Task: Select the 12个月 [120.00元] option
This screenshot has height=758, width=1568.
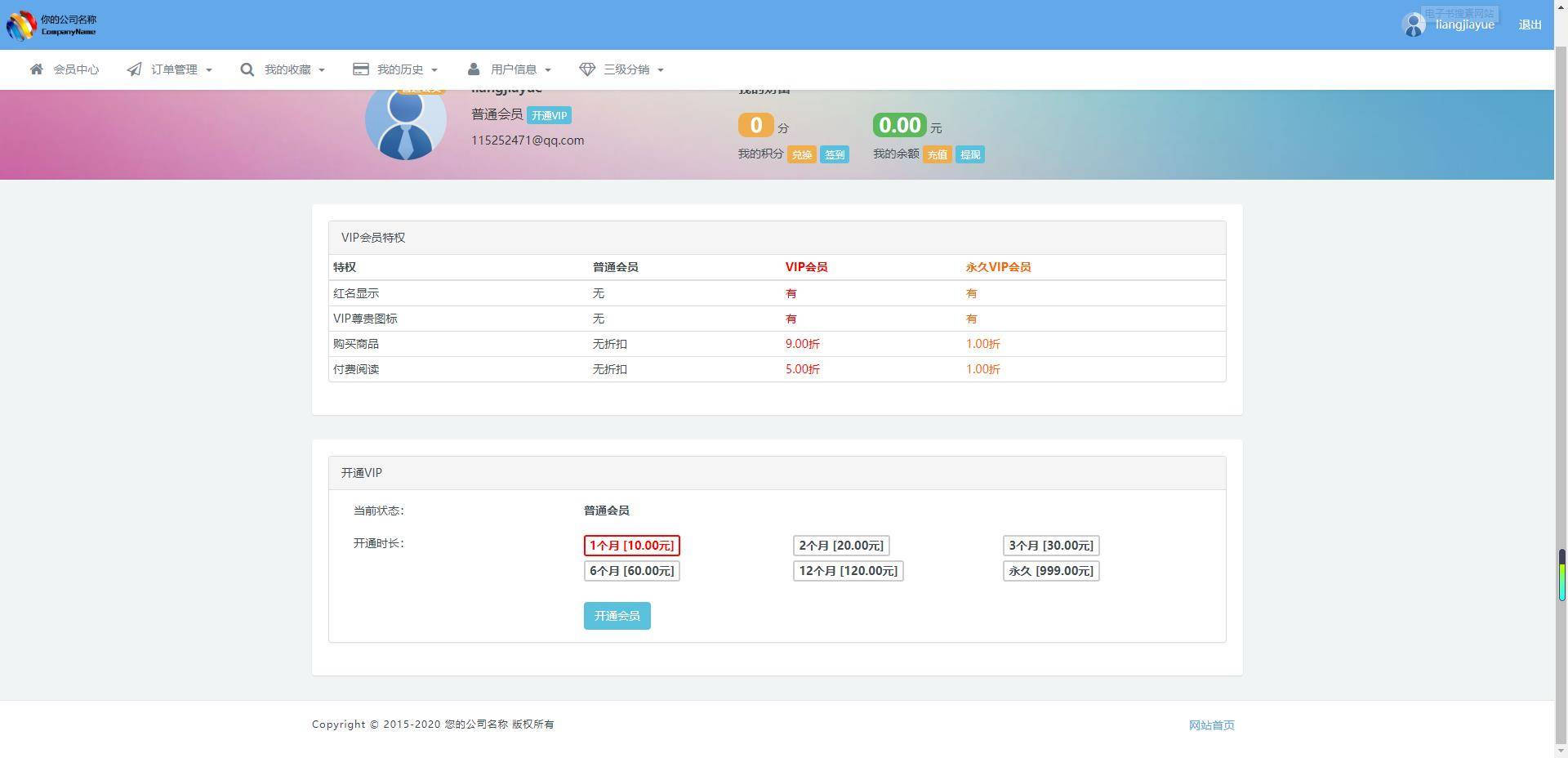Action: pos(849,571)
